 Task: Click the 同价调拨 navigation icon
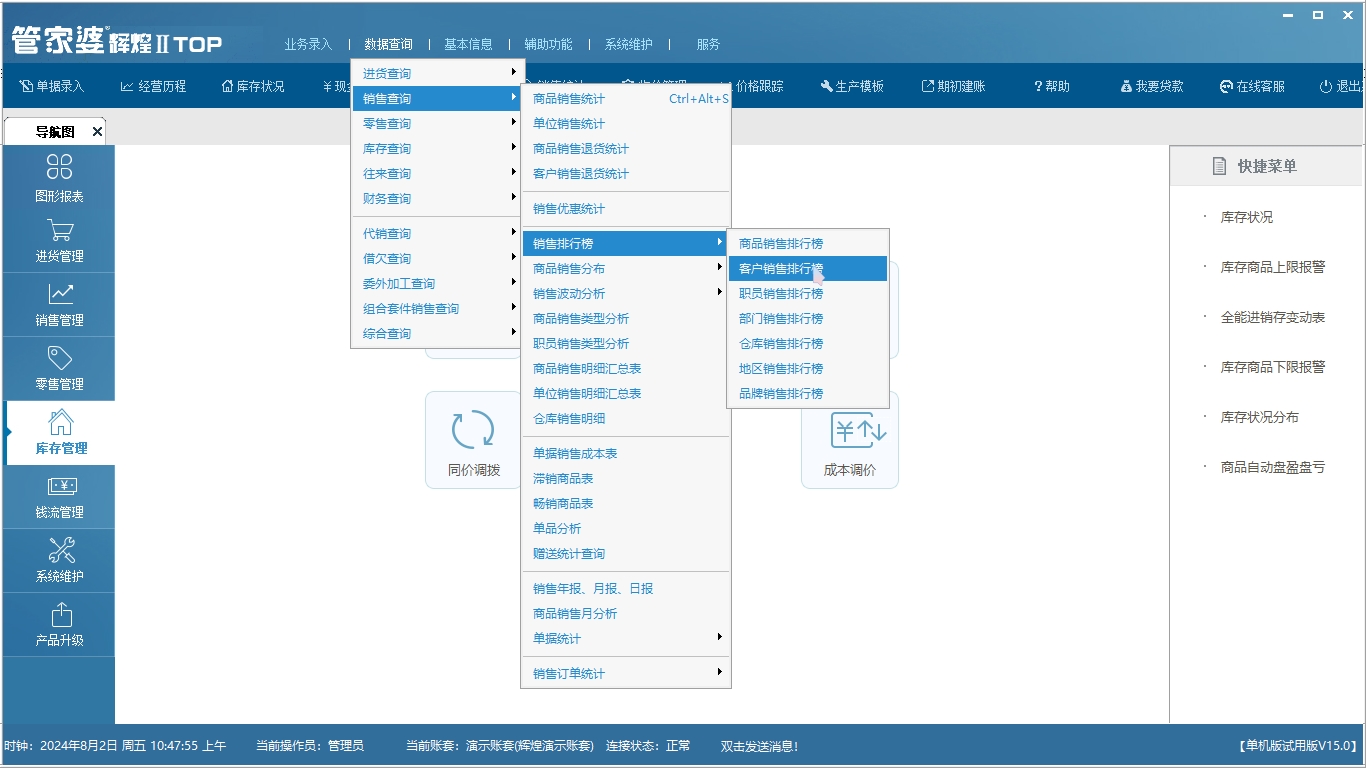pyautogui.click(x=474, y=440)
